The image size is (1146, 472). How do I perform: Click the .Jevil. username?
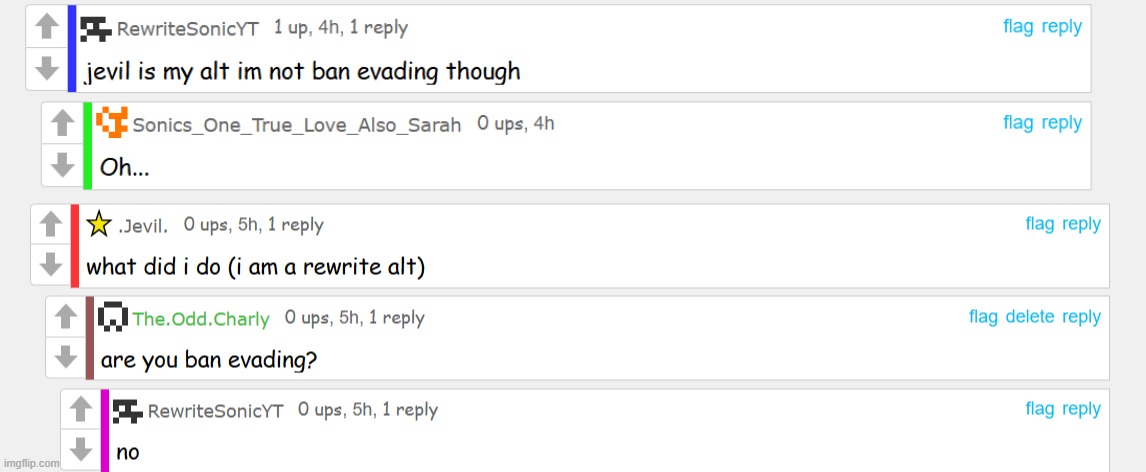(143, 226)
